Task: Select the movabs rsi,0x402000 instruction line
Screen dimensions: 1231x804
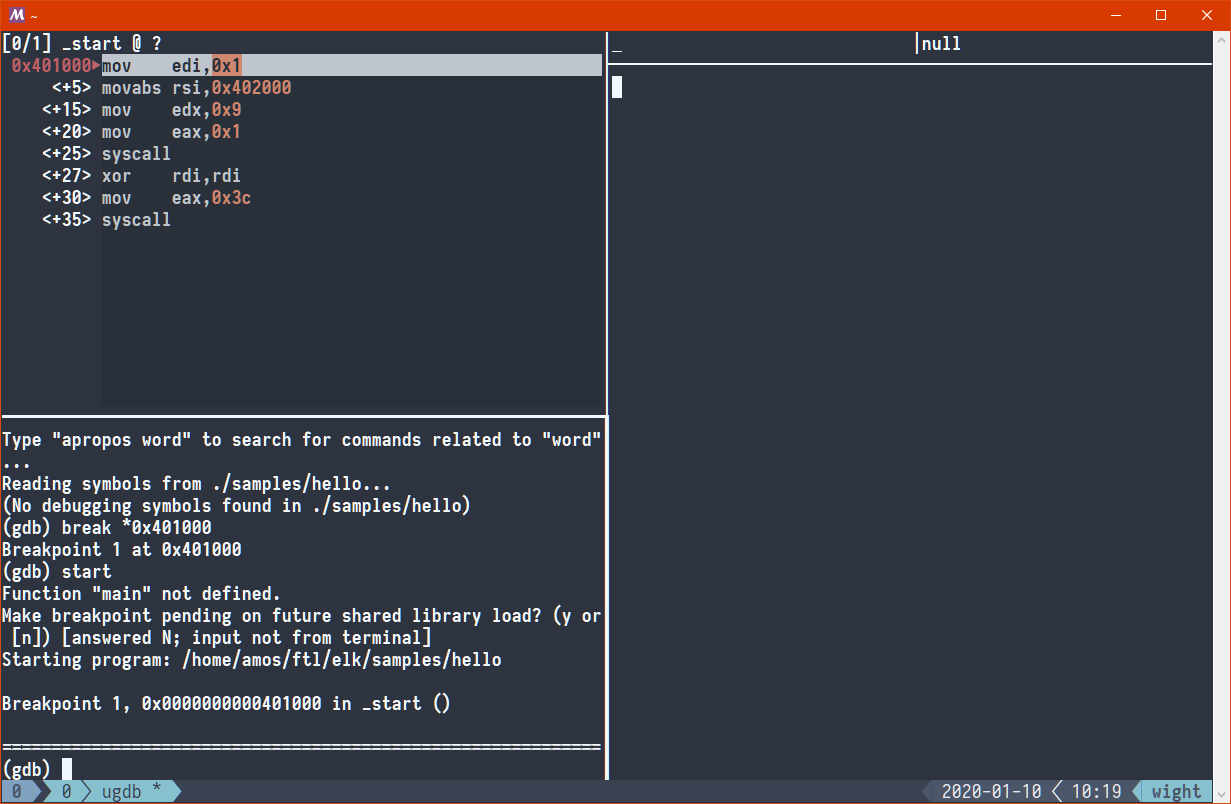Action: click(x=196, y=88)
